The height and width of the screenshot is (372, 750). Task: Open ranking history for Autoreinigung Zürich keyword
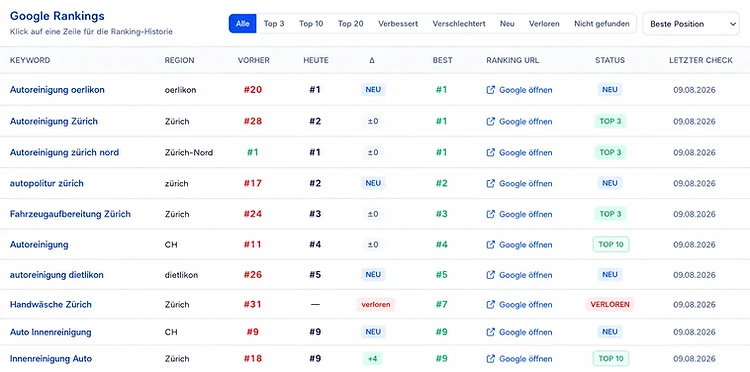pos(54,121)
